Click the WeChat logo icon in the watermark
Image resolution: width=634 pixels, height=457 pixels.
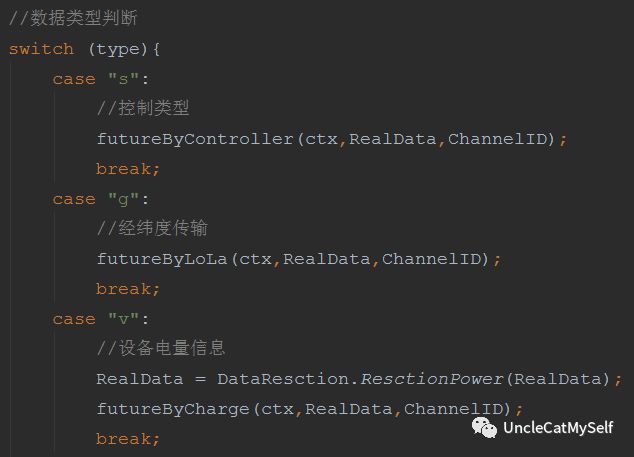[484, 428]
